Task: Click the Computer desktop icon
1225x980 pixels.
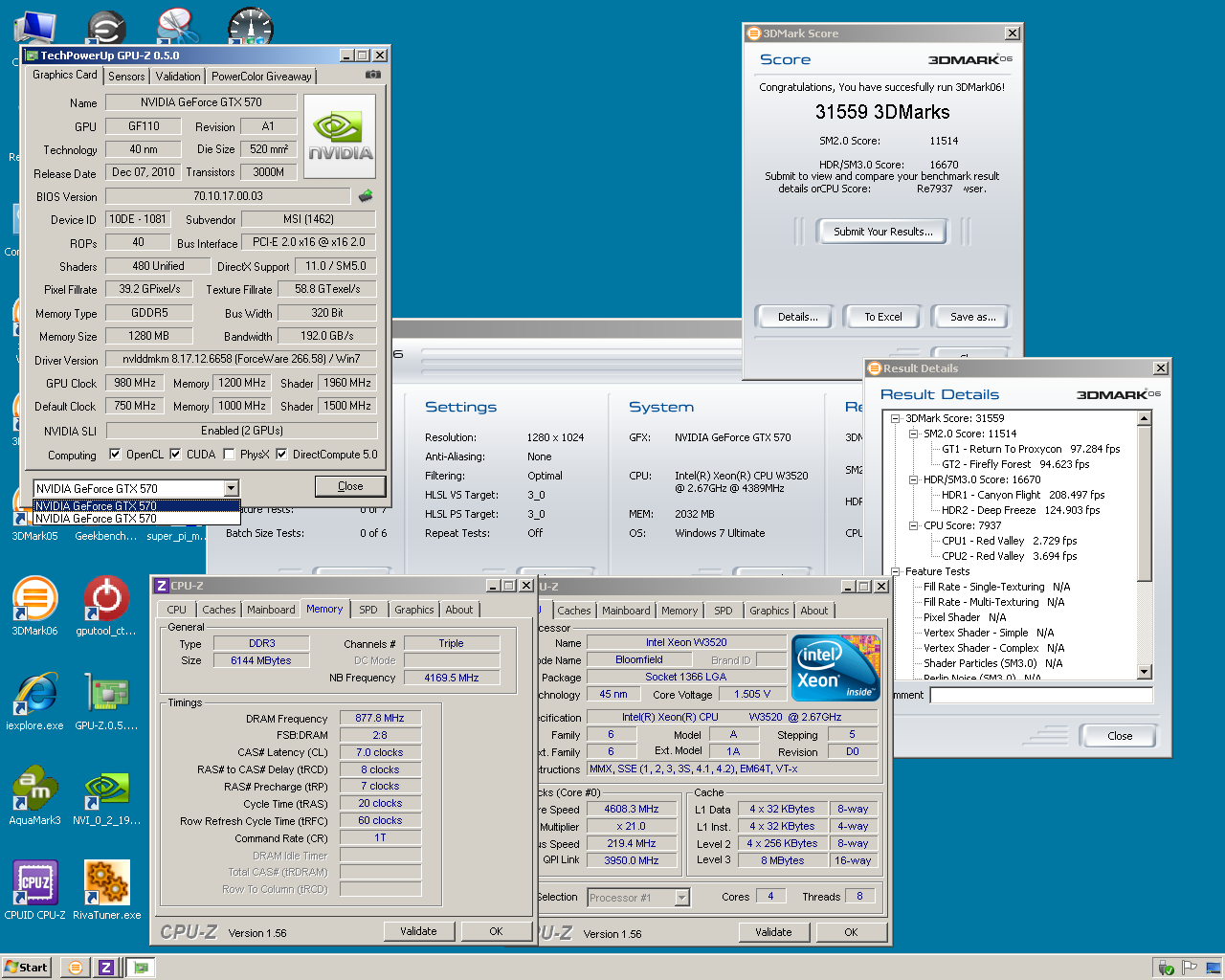Action: 34,29
